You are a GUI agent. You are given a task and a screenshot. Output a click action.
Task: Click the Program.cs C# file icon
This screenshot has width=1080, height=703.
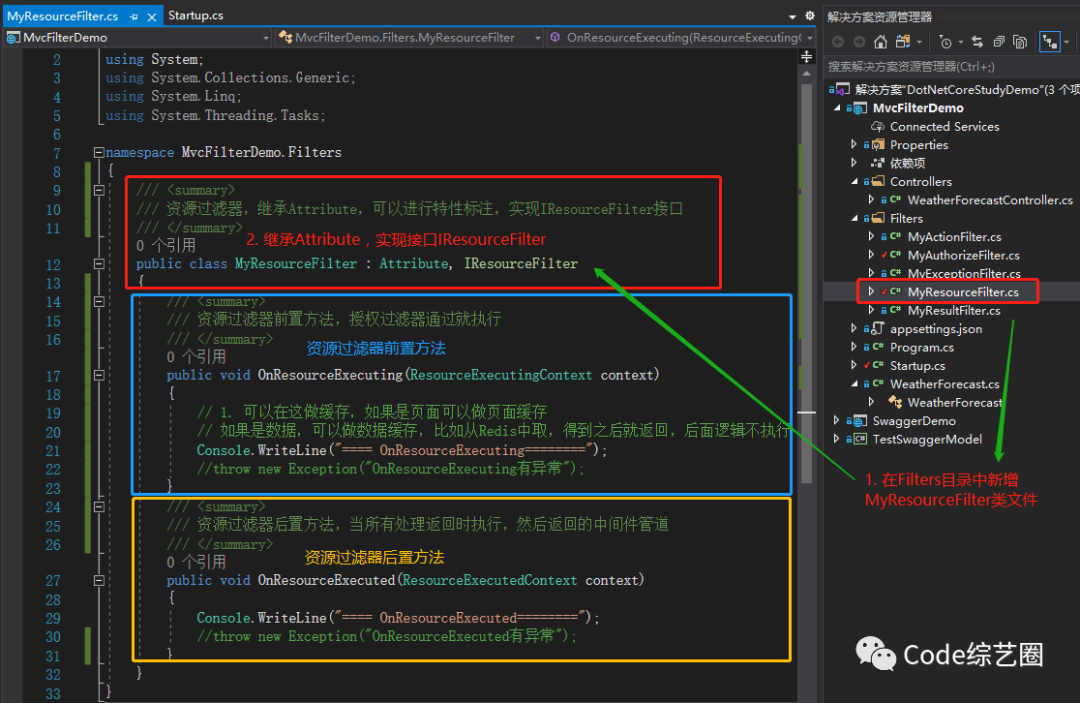click(878, 347)
